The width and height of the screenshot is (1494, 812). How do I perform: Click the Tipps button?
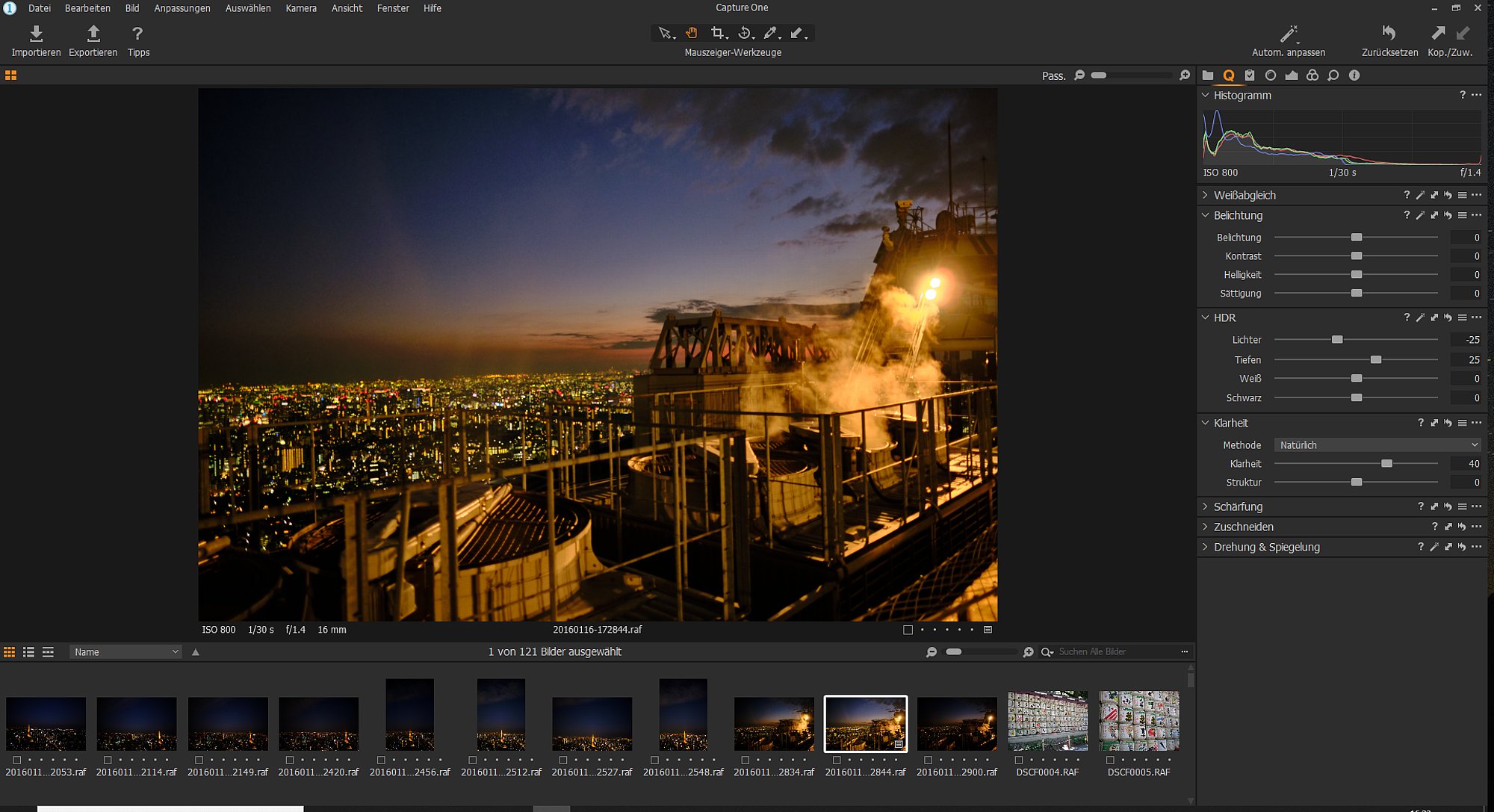click(x=138, y=40)
